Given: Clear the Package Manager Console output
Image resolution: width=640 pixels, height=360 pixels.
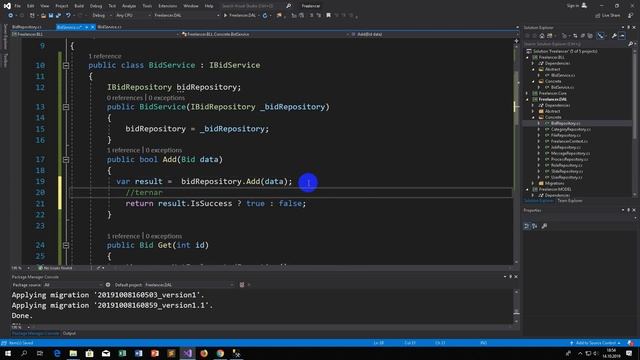Looking at the screenshot, I should pyautogui.click(x=242, y=285).
